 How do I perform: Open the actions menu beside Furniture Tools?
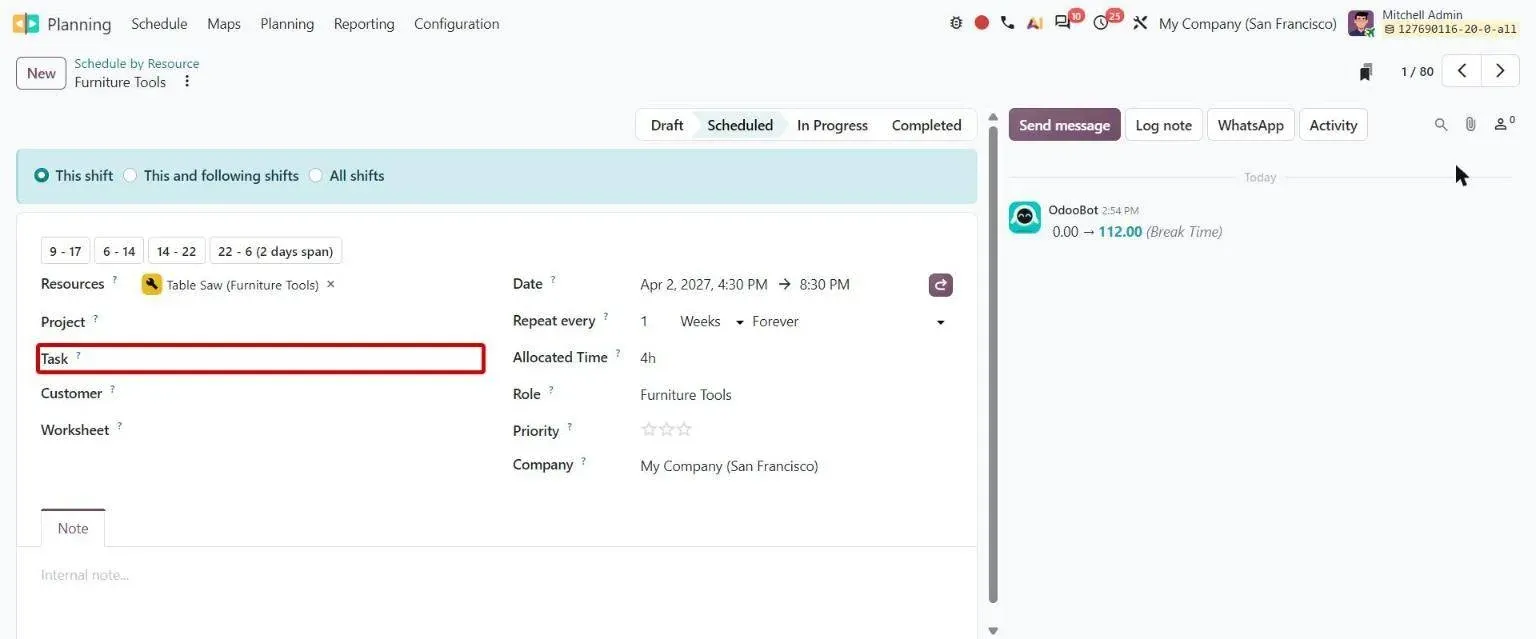[186, 82]
